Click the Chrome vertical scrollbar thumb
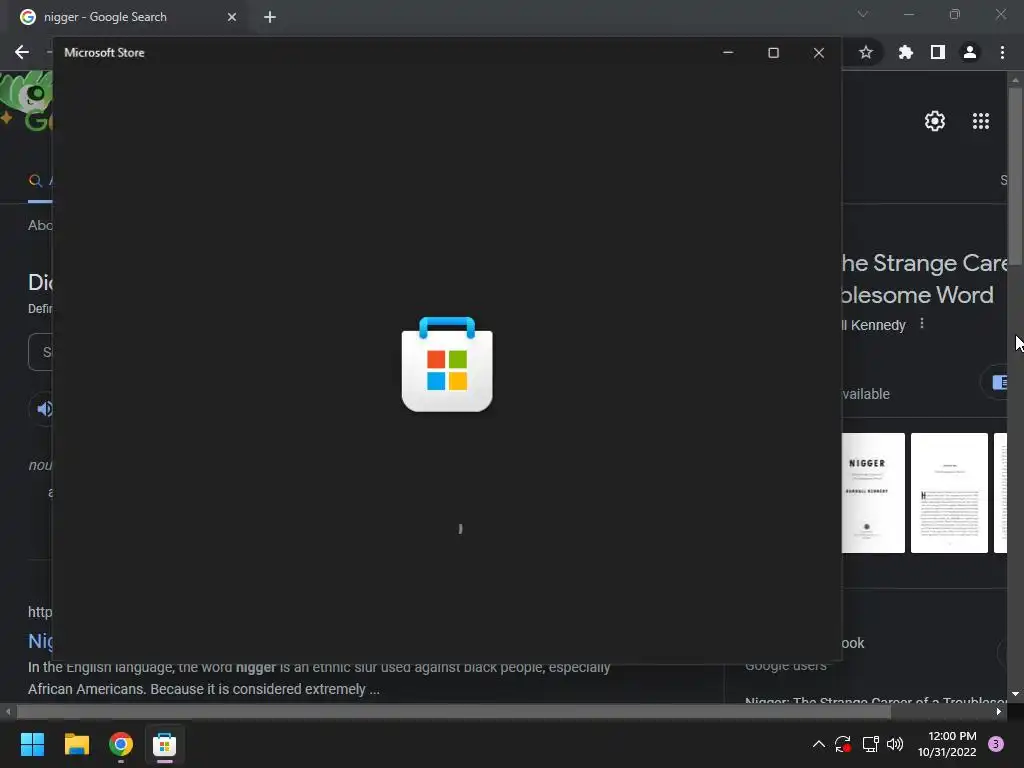 tap(1015, 176)
